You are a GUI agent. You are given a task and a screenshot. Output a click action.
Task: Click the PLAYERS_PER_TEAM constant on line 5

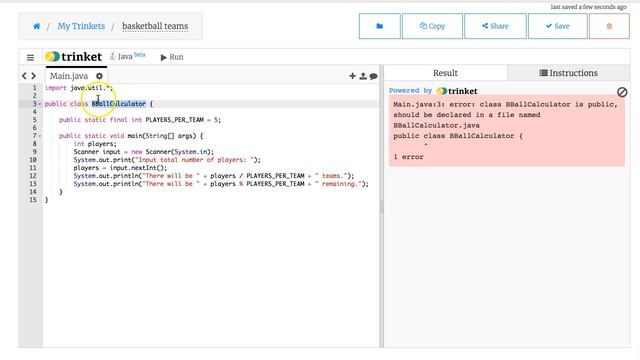(174, 120)
